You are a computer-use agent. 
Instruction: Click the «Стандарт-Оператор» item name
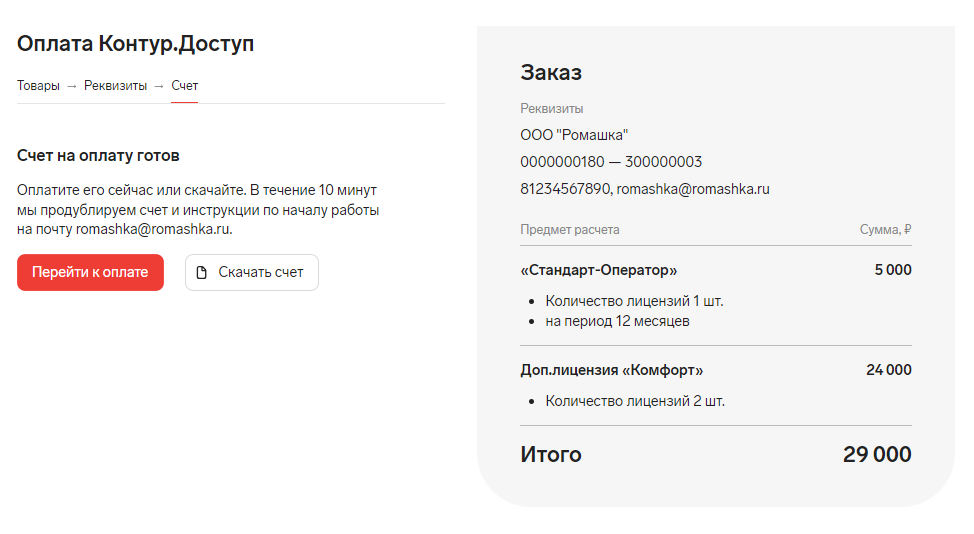599,270
